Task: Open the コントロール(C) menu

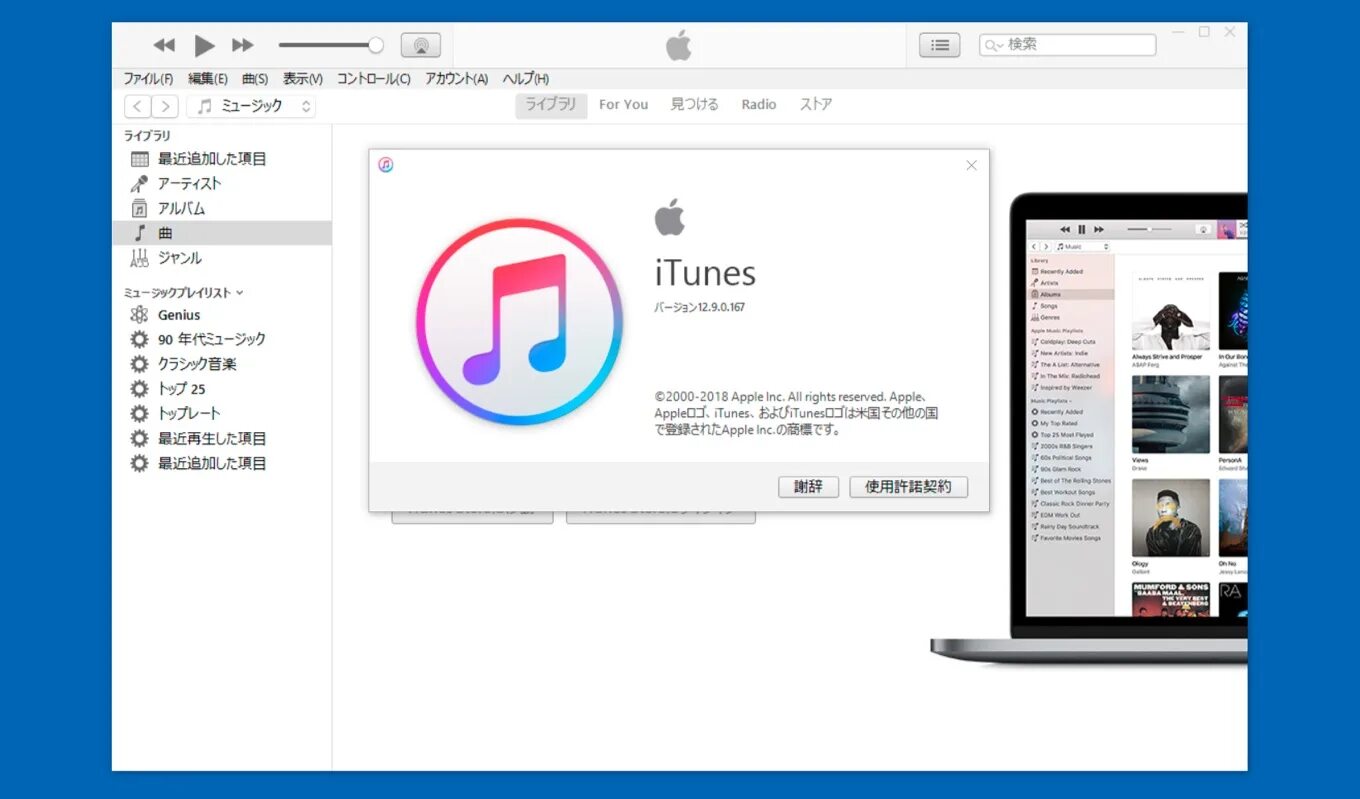Action: click(x=373, y=79)
